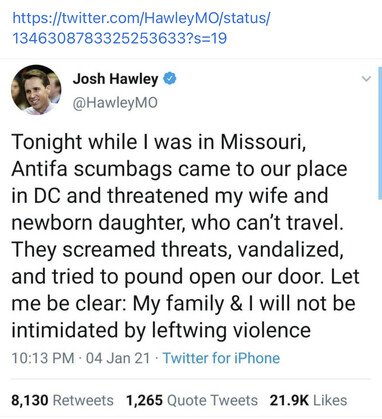The width and height of the screenshot is (382, 419).
Task: Open the @HawleyMO handle
Action: [115, 103]
